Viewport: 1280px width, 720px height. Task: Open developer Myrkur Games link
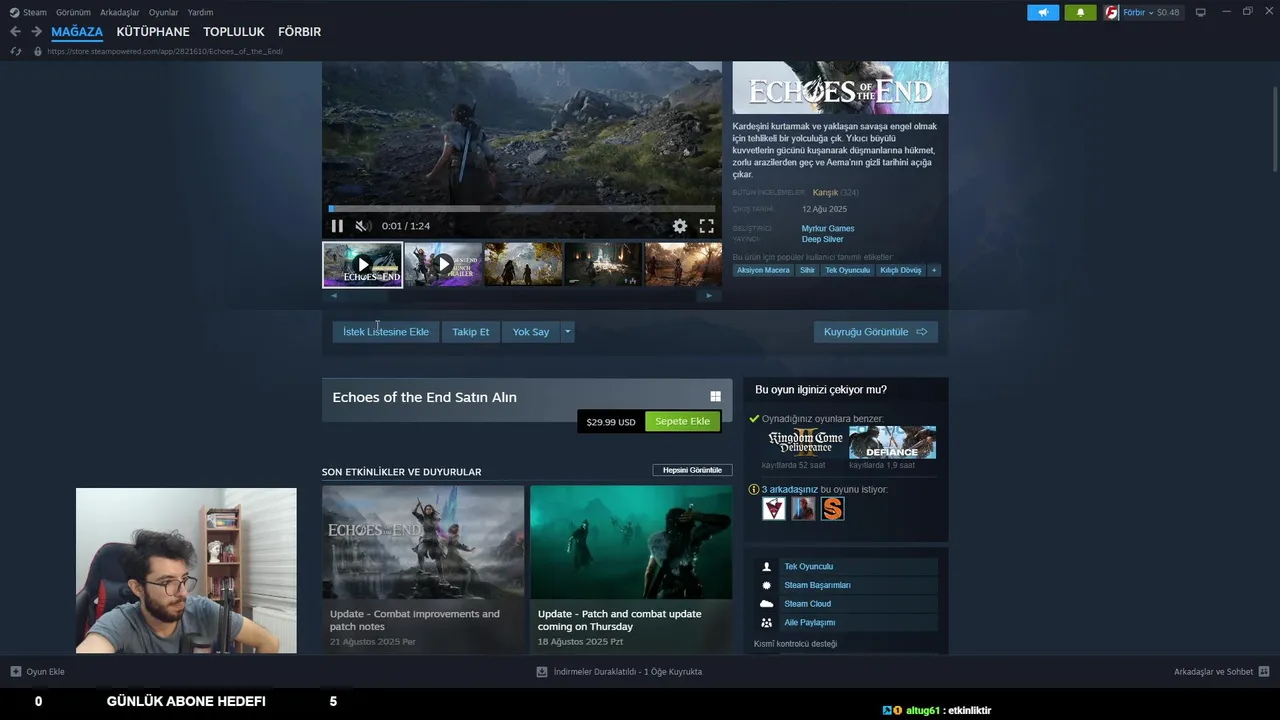coord(828,229)
